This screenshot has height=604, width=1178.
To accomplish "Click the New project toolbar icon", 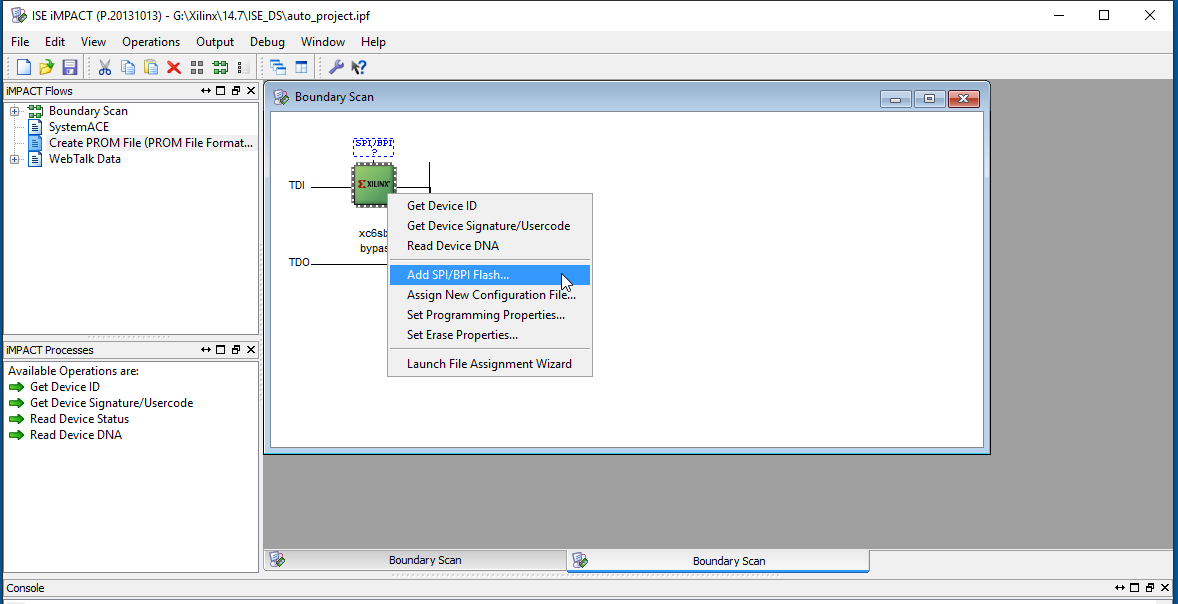I will [x=24, y=67].
